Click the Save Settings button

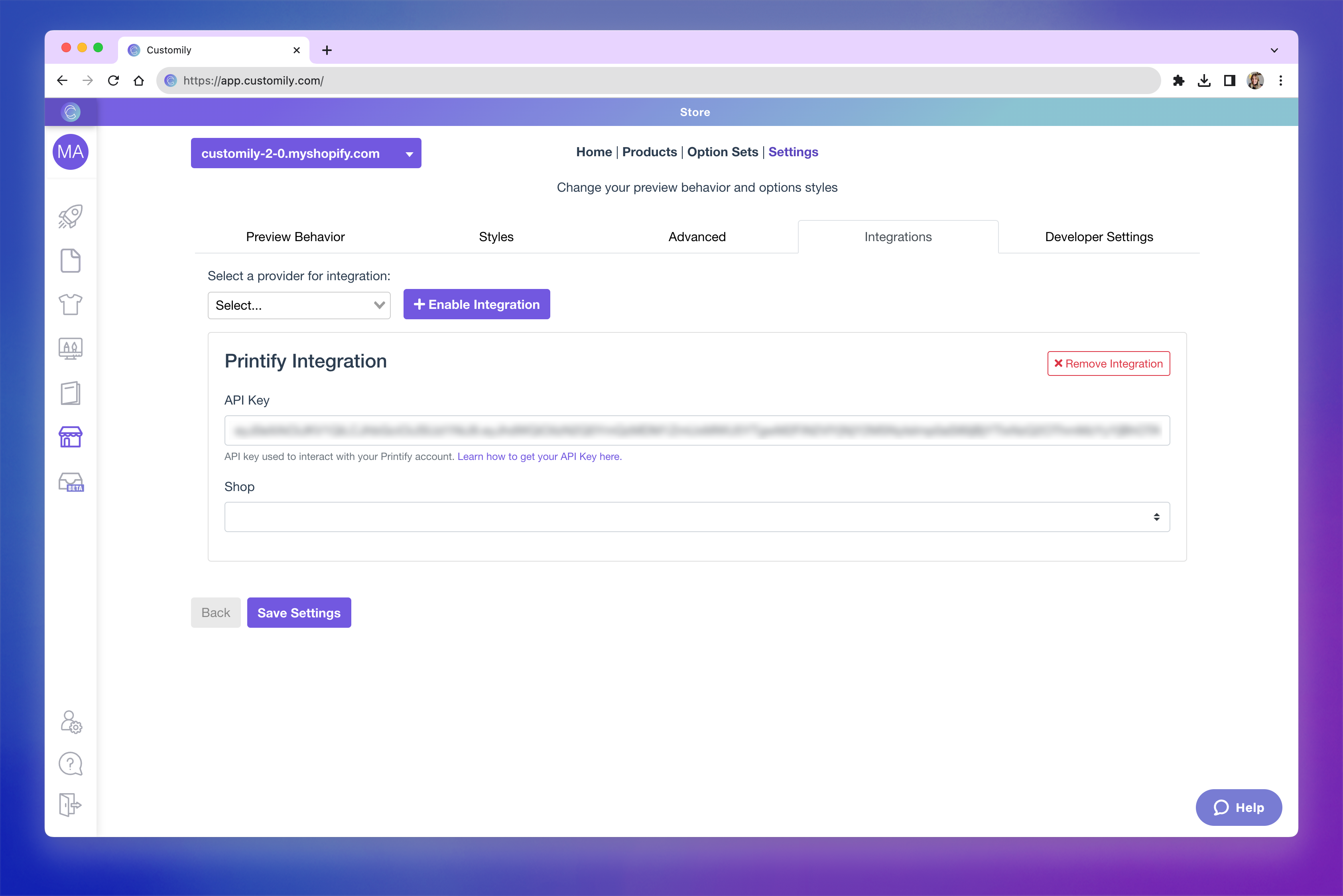coord(298,613)
